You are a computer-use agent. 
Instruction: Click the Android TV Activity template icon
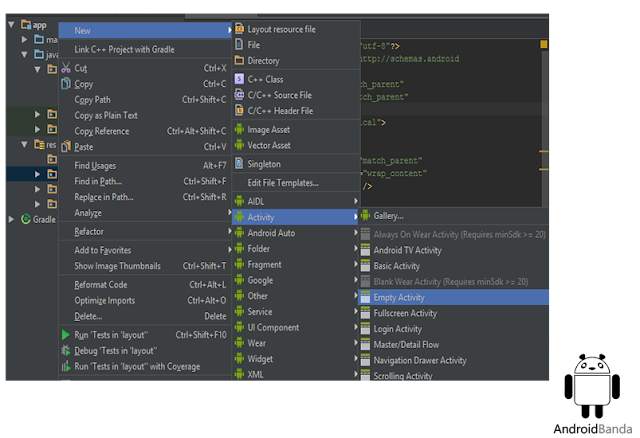[x=365, y=250]
